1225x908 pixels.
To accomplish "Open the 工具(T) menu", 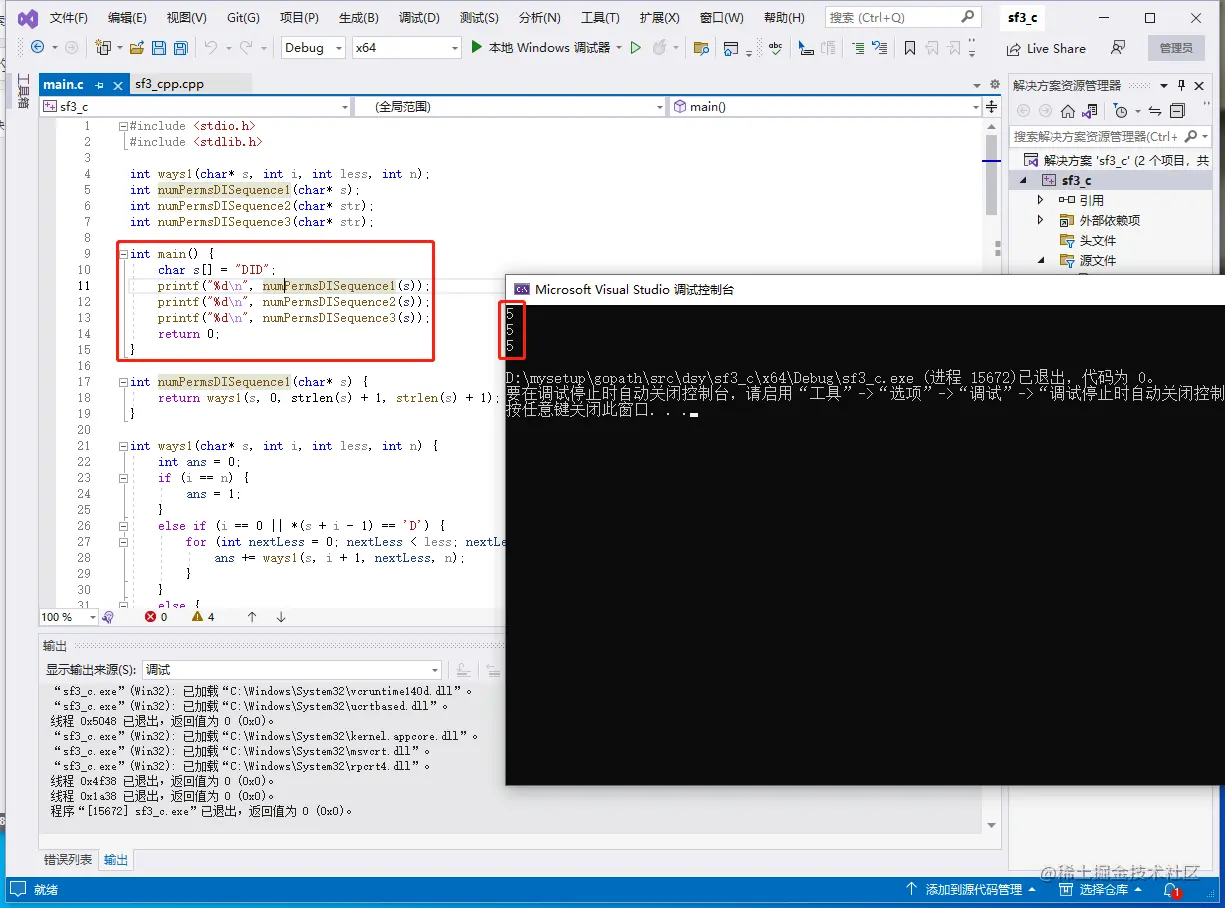I will click(600, 18).
